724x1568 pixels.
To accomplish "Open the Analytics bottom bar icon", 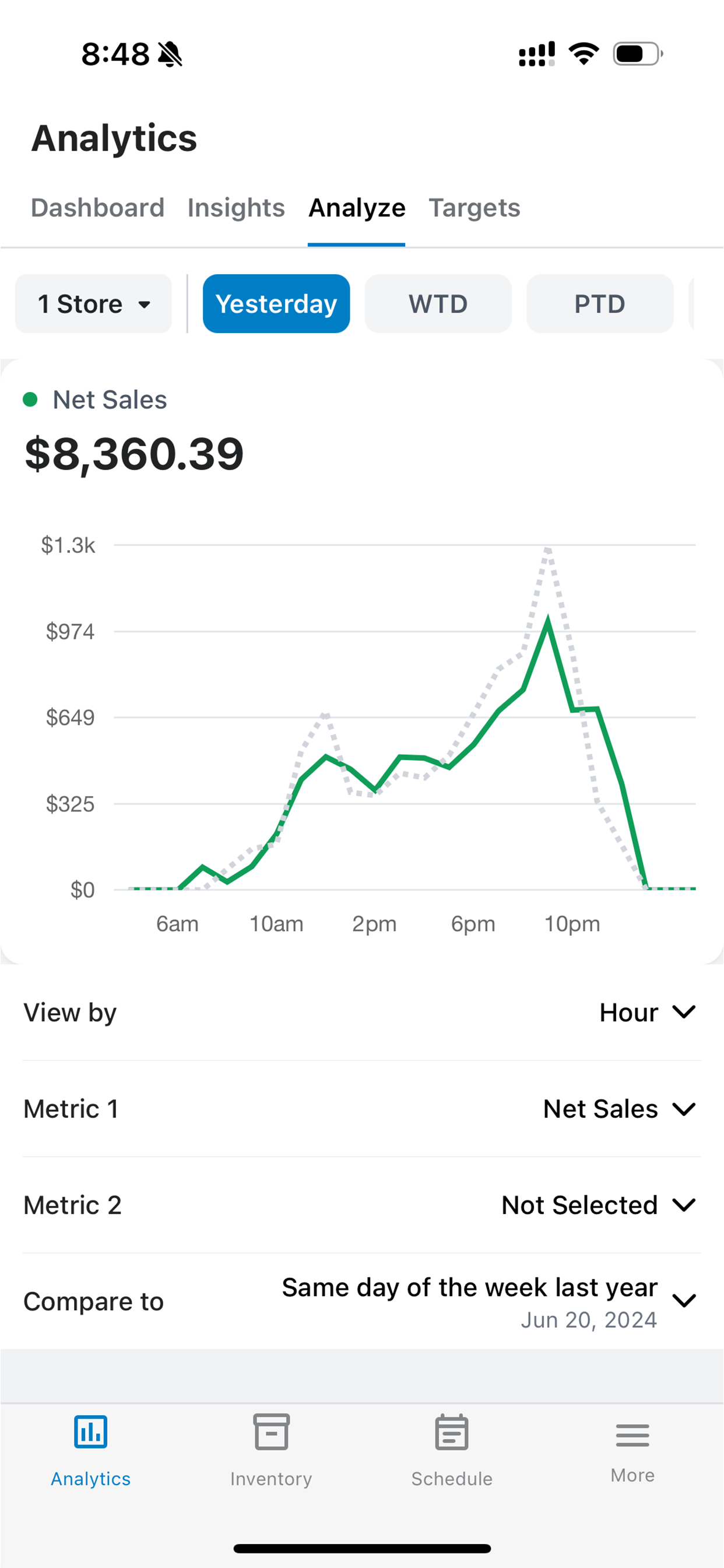I will [x=91, y=1431].
